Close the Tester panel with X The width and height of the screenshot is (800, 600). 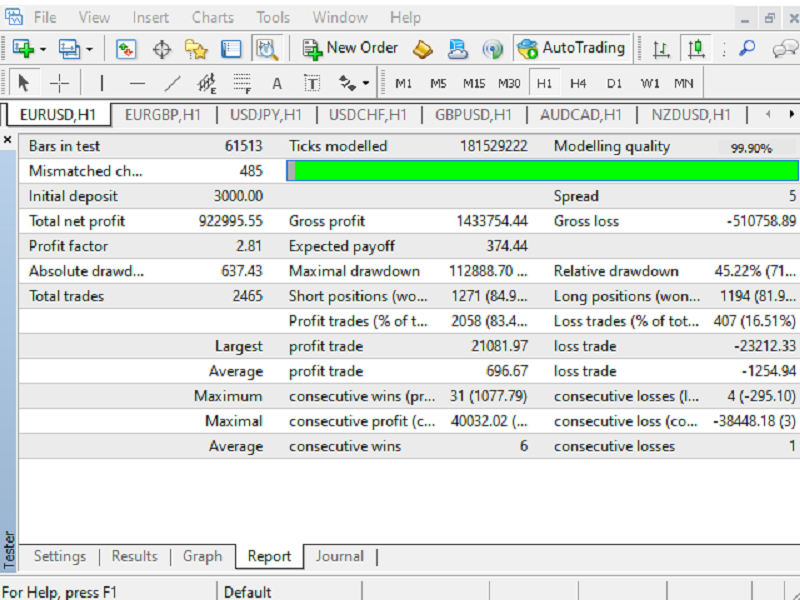pos(7,139)
